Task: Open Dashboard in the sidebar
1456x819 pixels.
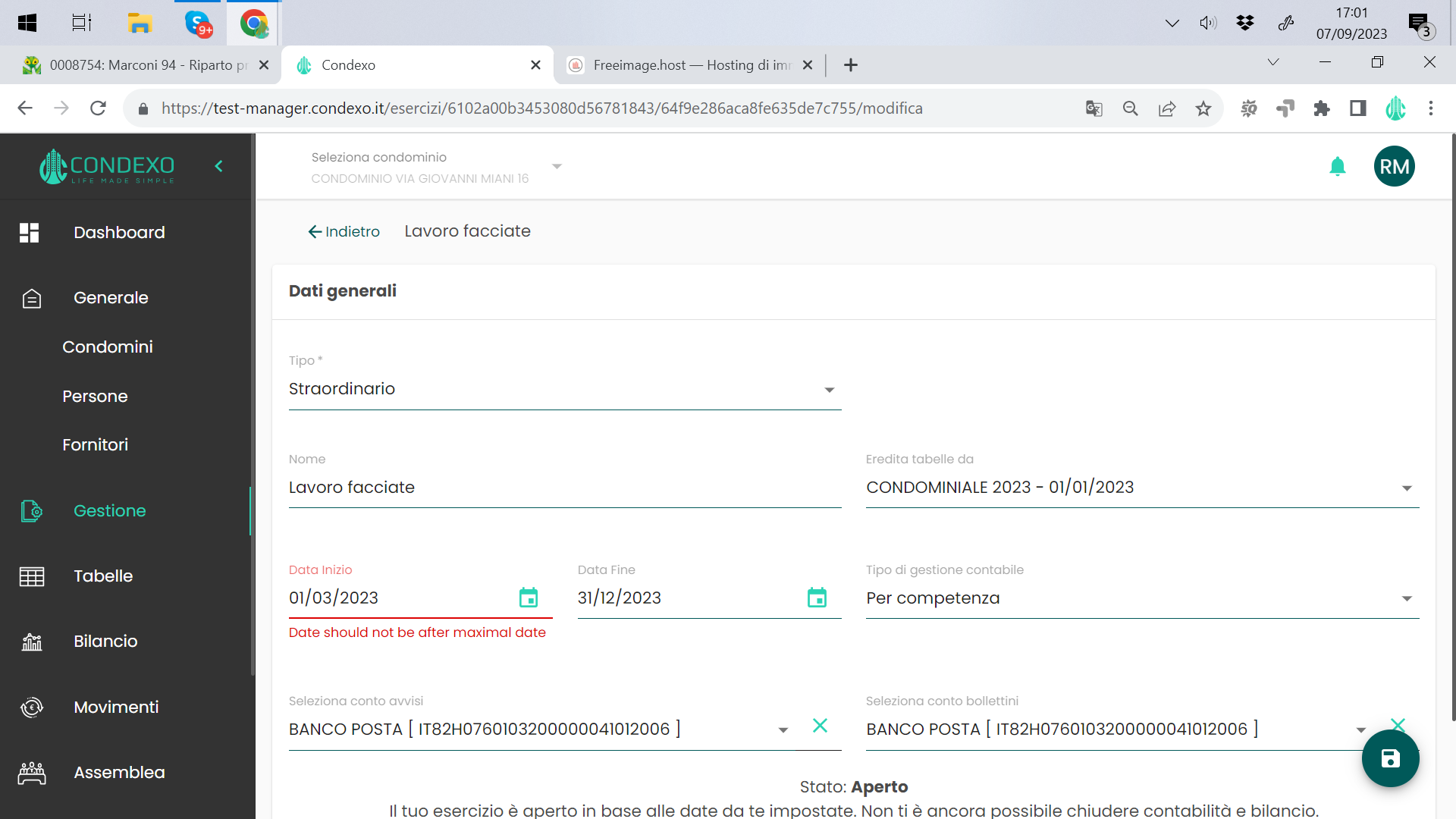Action: click(x=119, y=233)
